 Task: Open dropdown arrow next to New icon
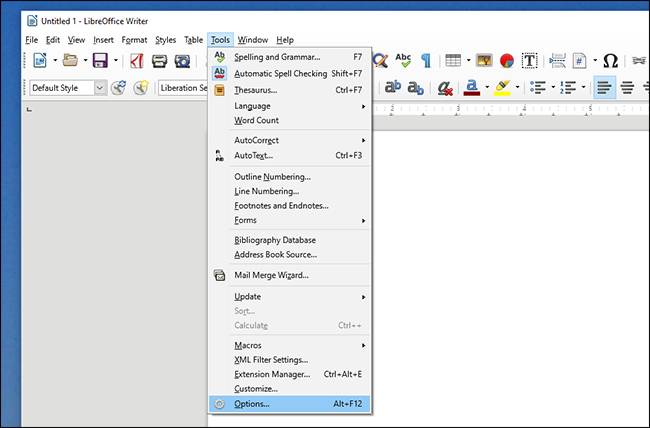55,61
